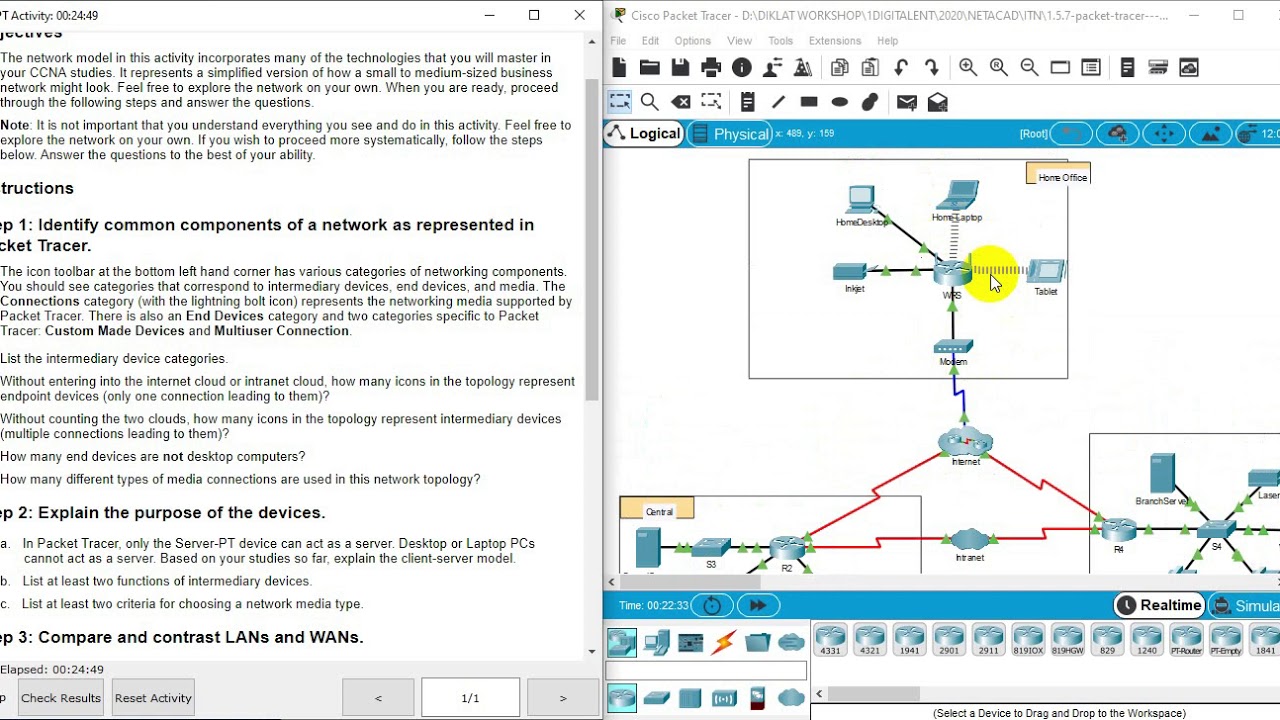1280x720 pixels.
Task: Select the Switches subcategory
Action: pyautogui.click(x=656, y=698)
